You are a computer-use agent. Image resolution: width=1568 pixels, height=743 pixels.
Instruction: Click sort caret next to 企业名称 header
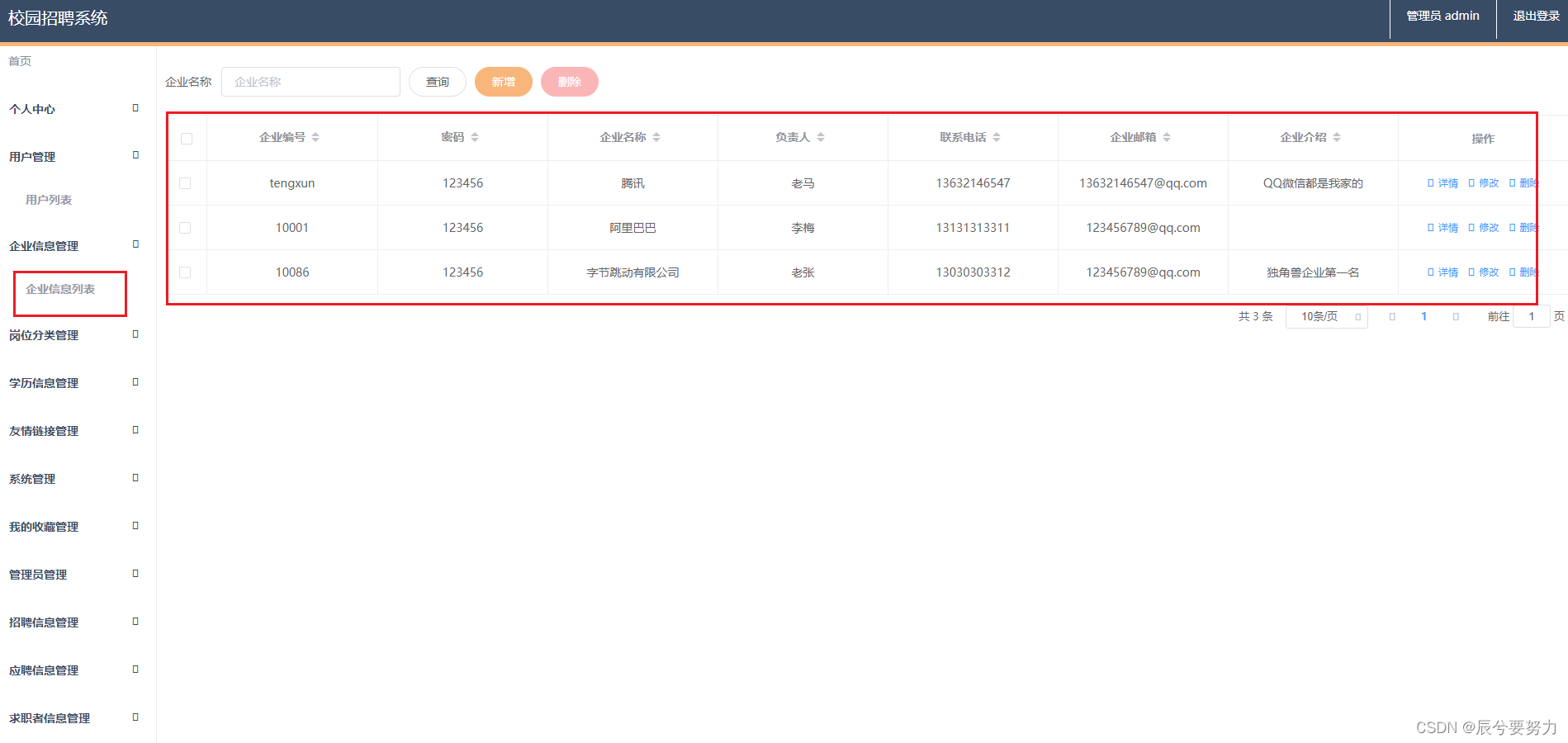[x=656, y=137]
